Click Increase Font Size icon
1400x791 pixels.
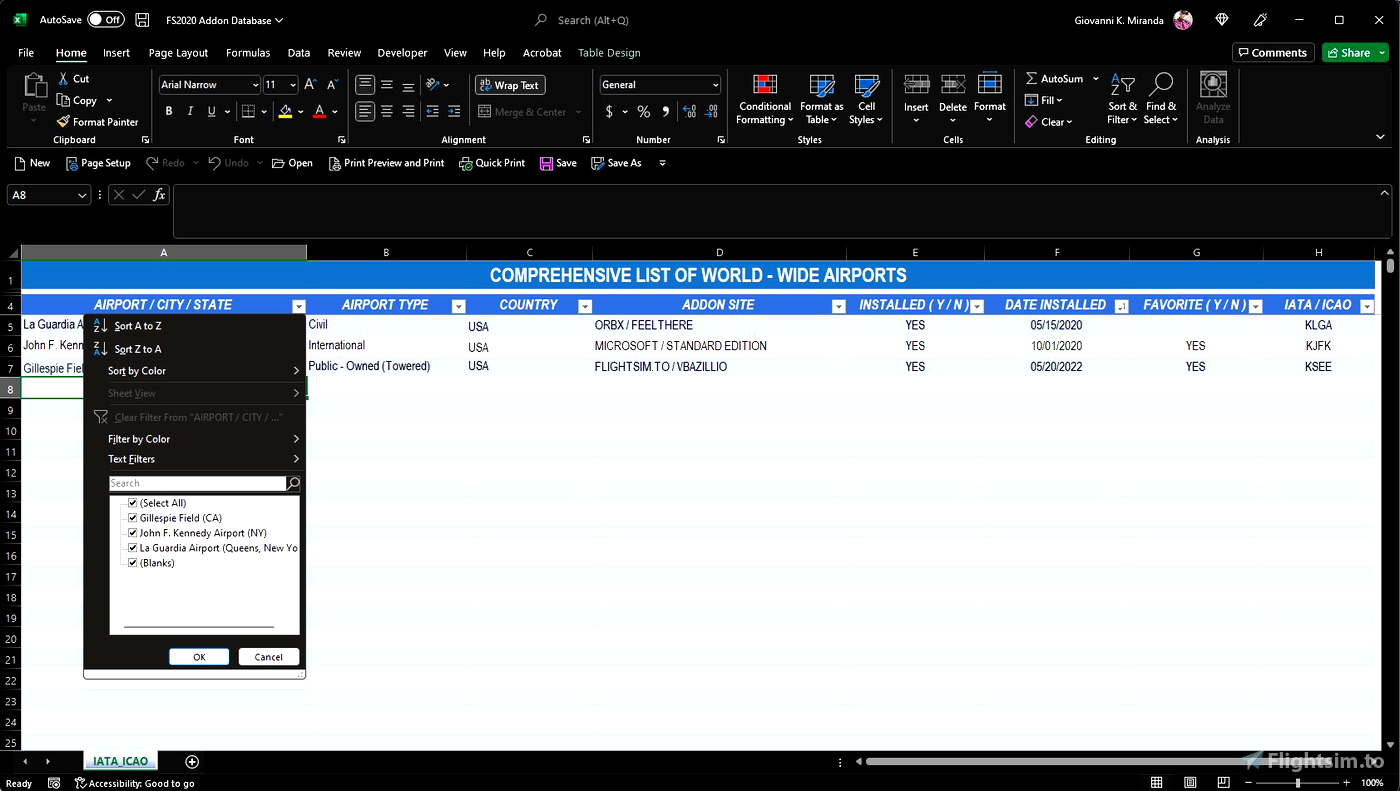(x=310, y=85)
